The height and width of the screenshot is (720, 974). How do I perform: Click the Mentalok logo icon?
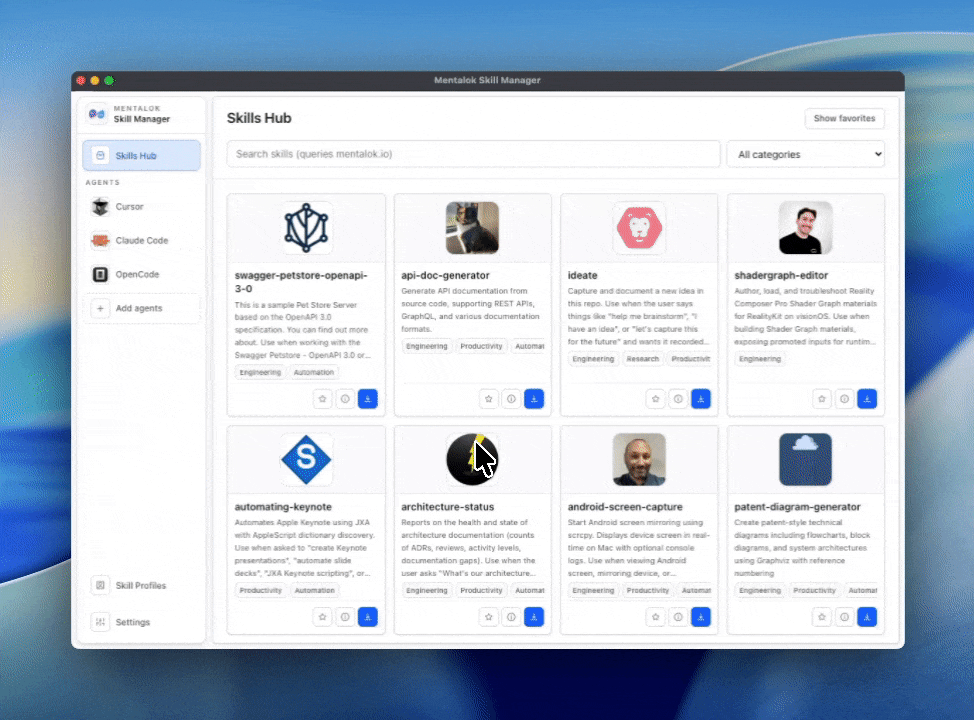click(97, 114)
